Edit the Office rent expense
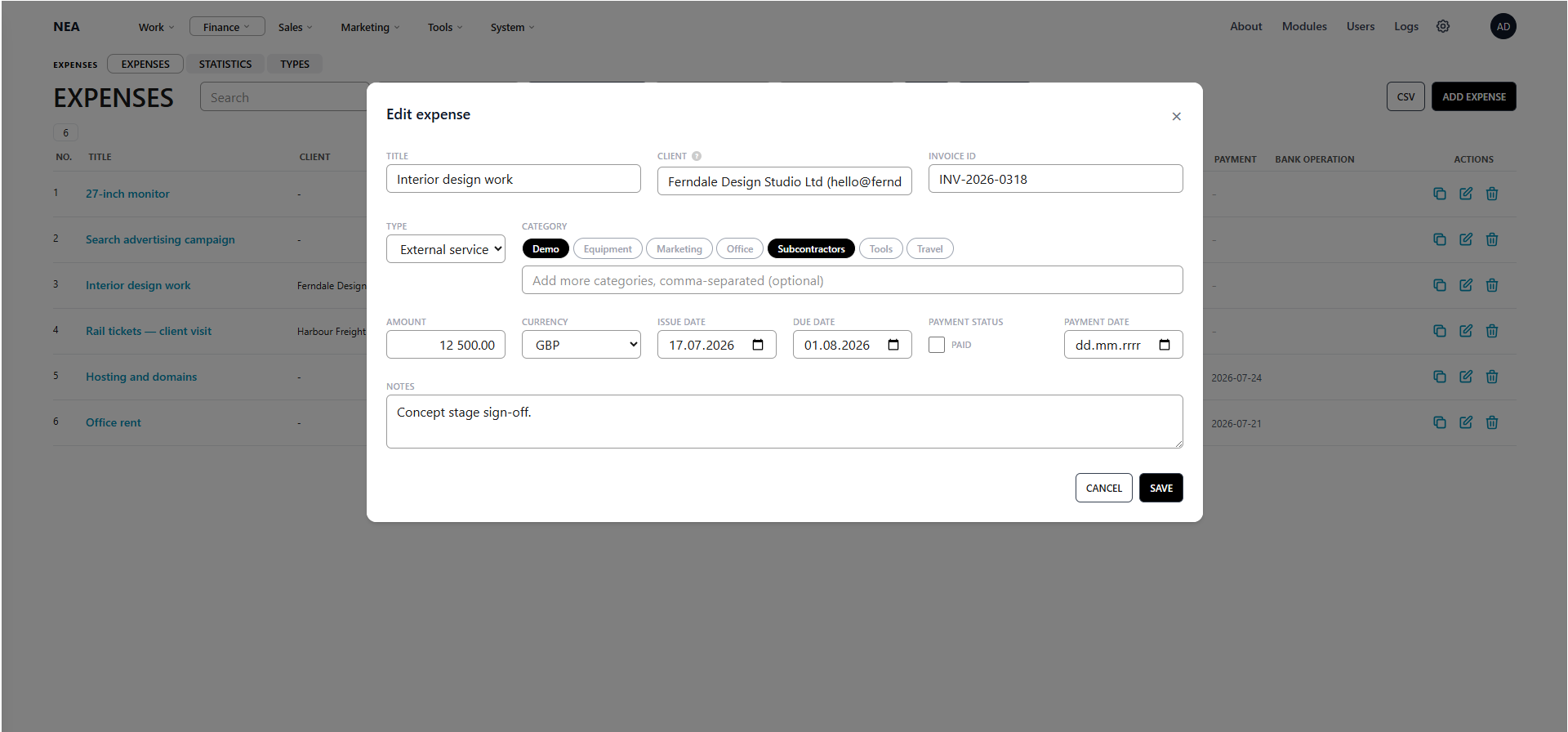Viewport: 1568px width, 732px height. point(1466,422)
